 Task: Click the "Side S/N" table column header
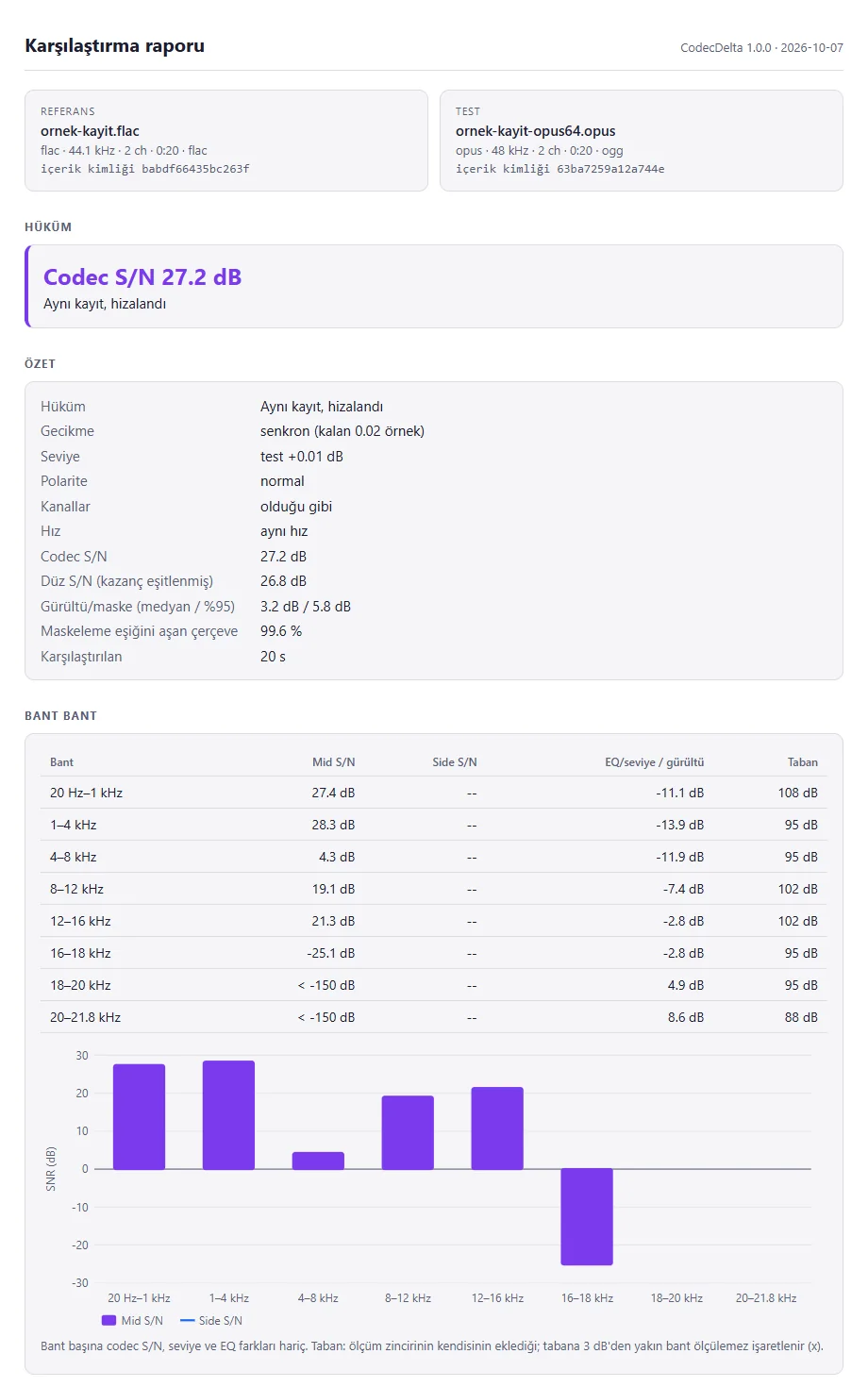(x=455, y=762)
